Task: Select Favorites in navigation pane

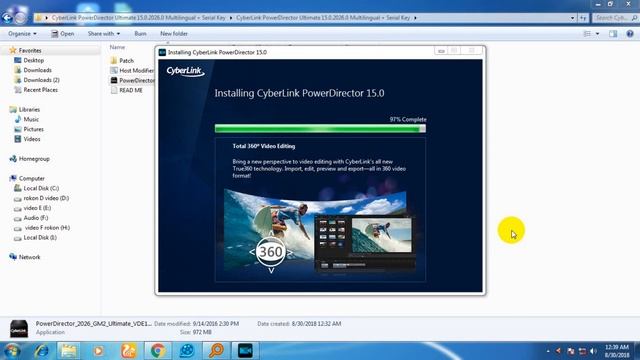Action: (26, 50)
